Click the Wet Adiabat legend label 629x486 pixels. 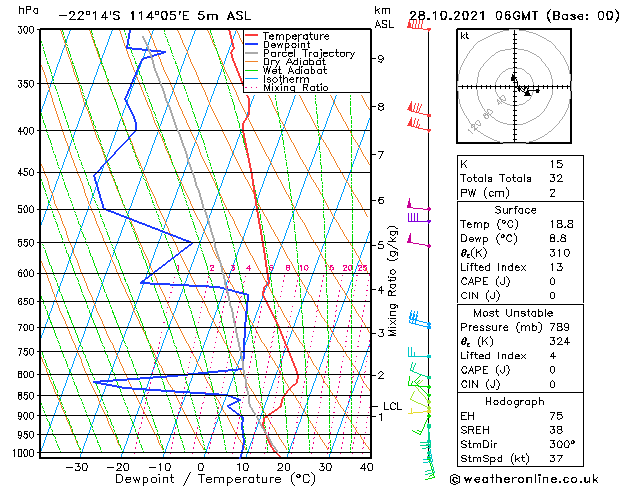click(x=295, y=71)
